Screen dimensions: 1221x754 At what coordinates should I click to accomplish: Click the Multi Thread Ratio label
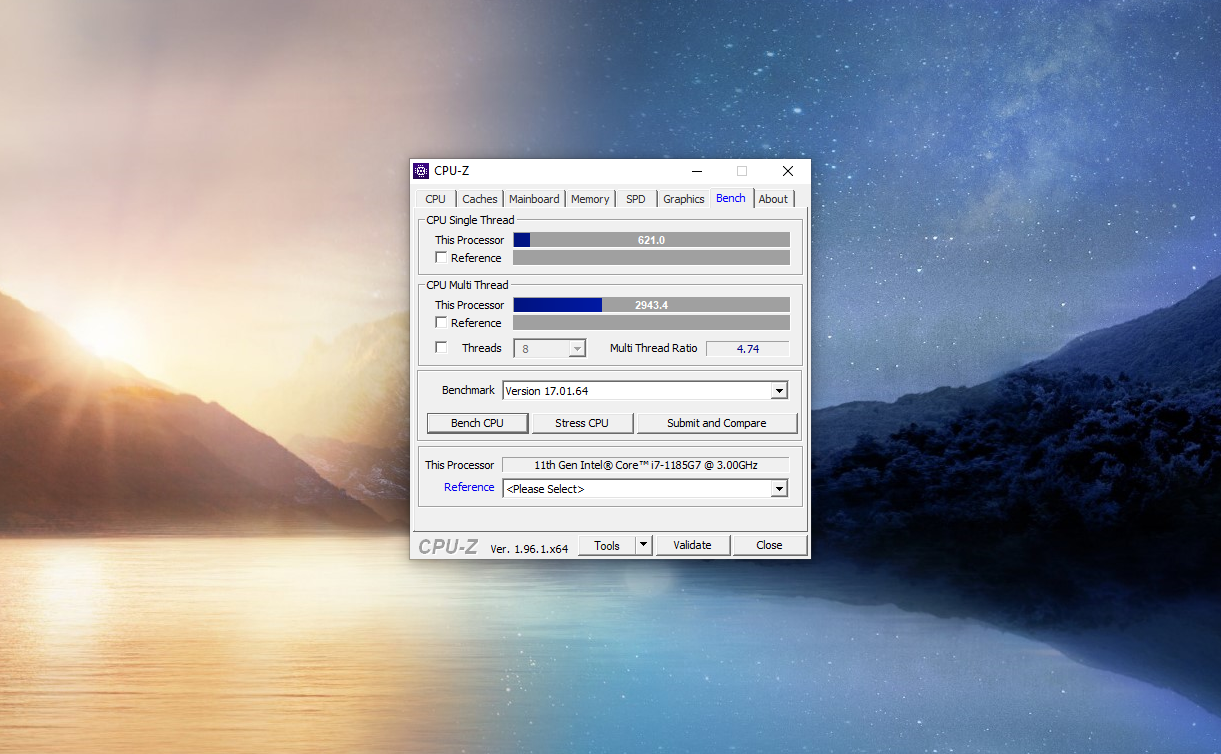654,348
